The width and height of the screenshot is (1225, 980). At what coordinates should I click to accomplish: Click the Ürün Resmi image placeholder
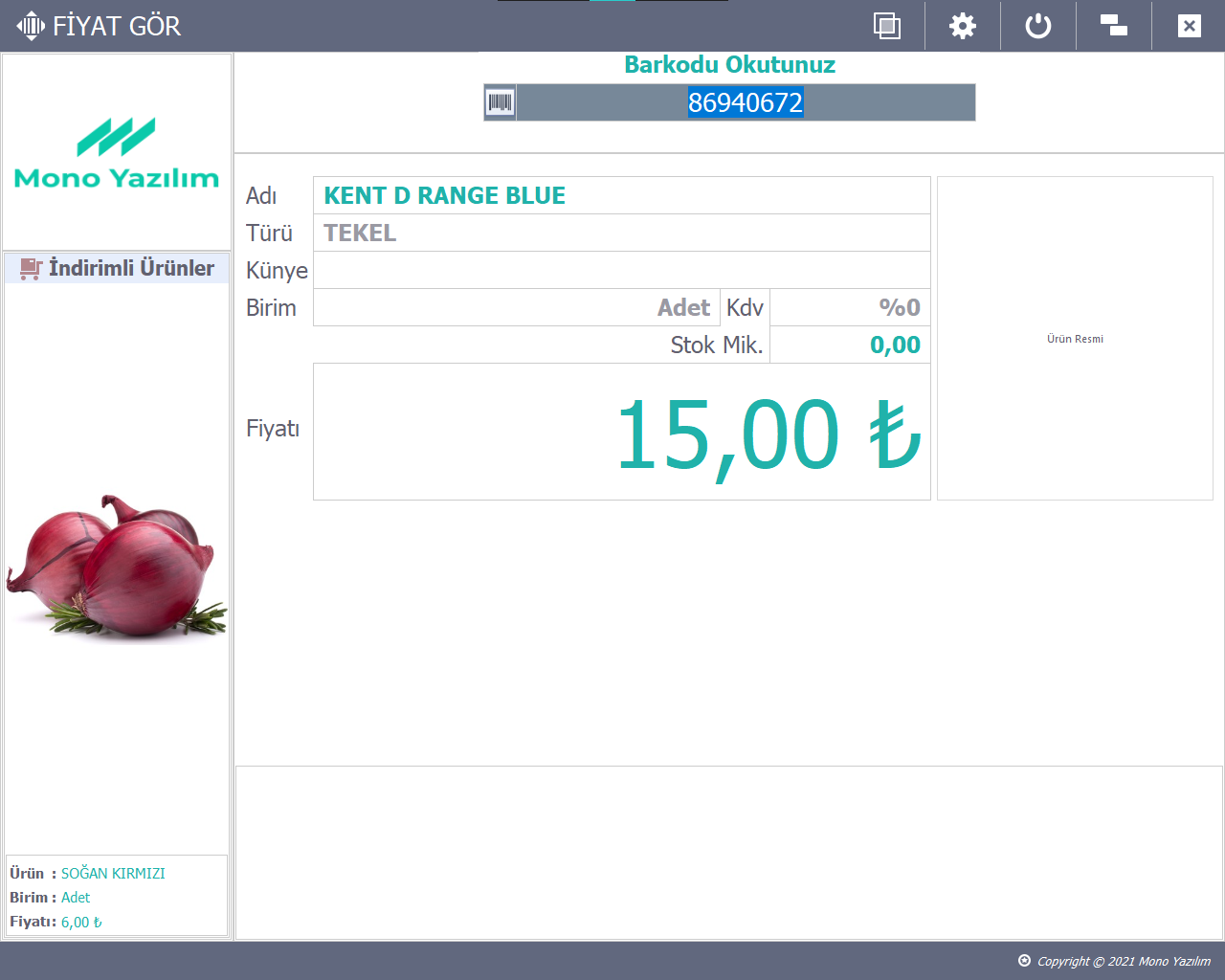[x=1075, y=339]
